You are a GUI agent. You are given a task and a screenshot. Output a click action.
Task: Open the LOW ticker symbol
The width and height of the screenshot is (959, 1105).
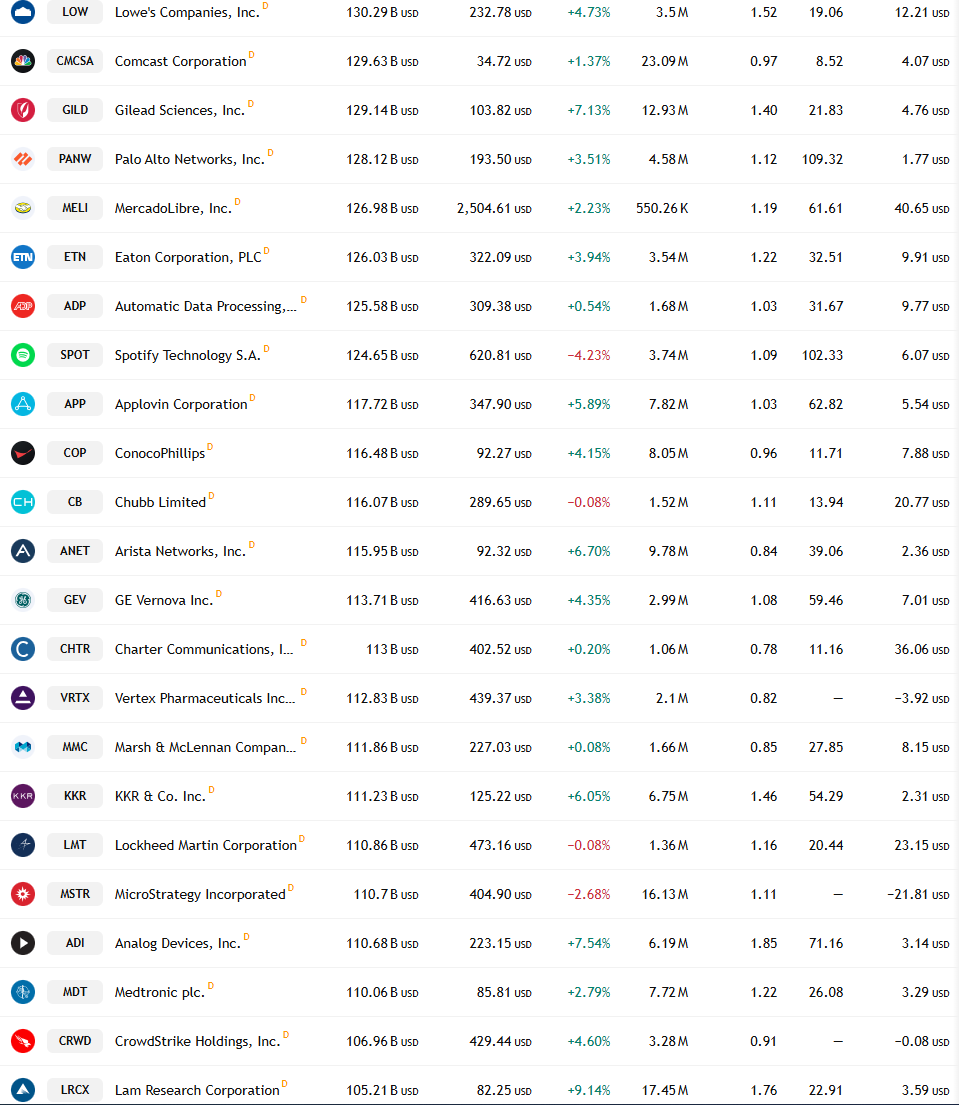click(x=75, y=12)
